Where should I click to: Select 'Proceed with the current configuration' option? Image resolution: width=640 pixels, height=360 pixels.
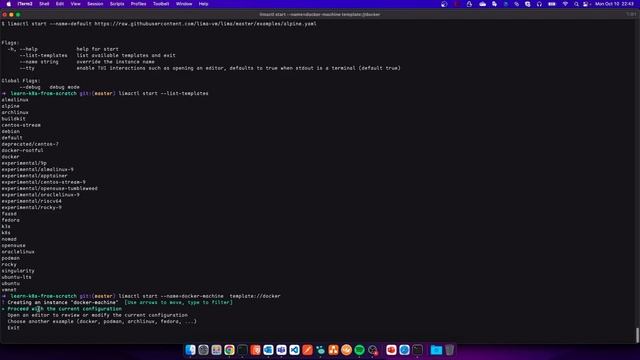coord(64,309)
